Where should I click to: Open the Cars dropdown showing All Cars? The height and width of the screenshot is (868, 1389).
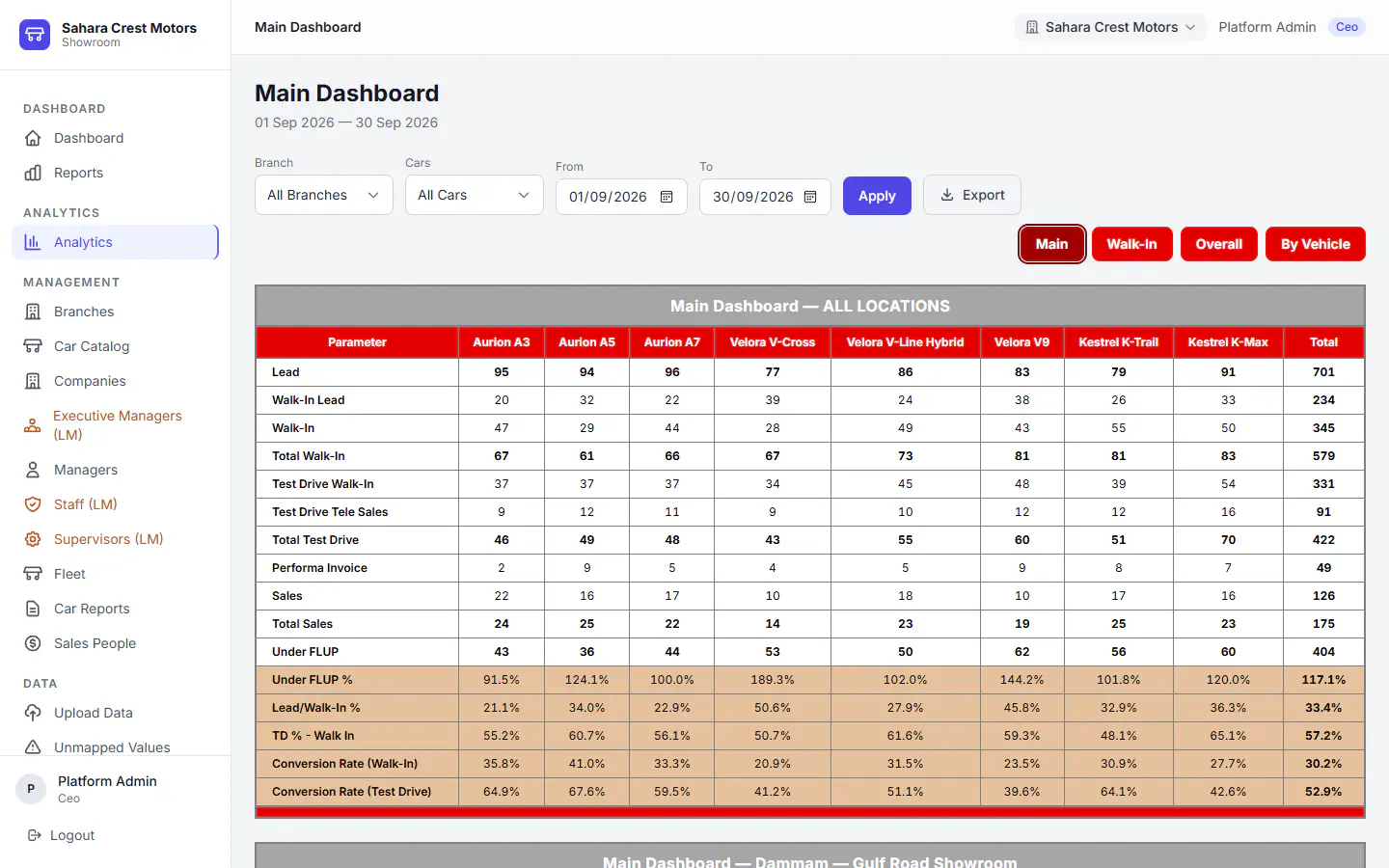(x=475, y=195)
